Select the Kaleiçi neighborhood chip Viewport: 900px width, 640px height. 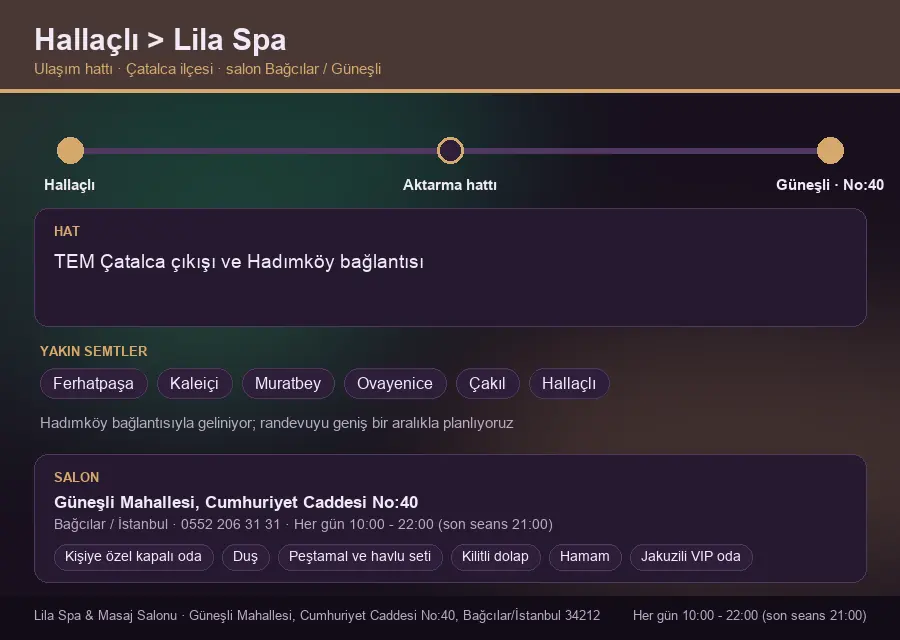pos(194,383)
